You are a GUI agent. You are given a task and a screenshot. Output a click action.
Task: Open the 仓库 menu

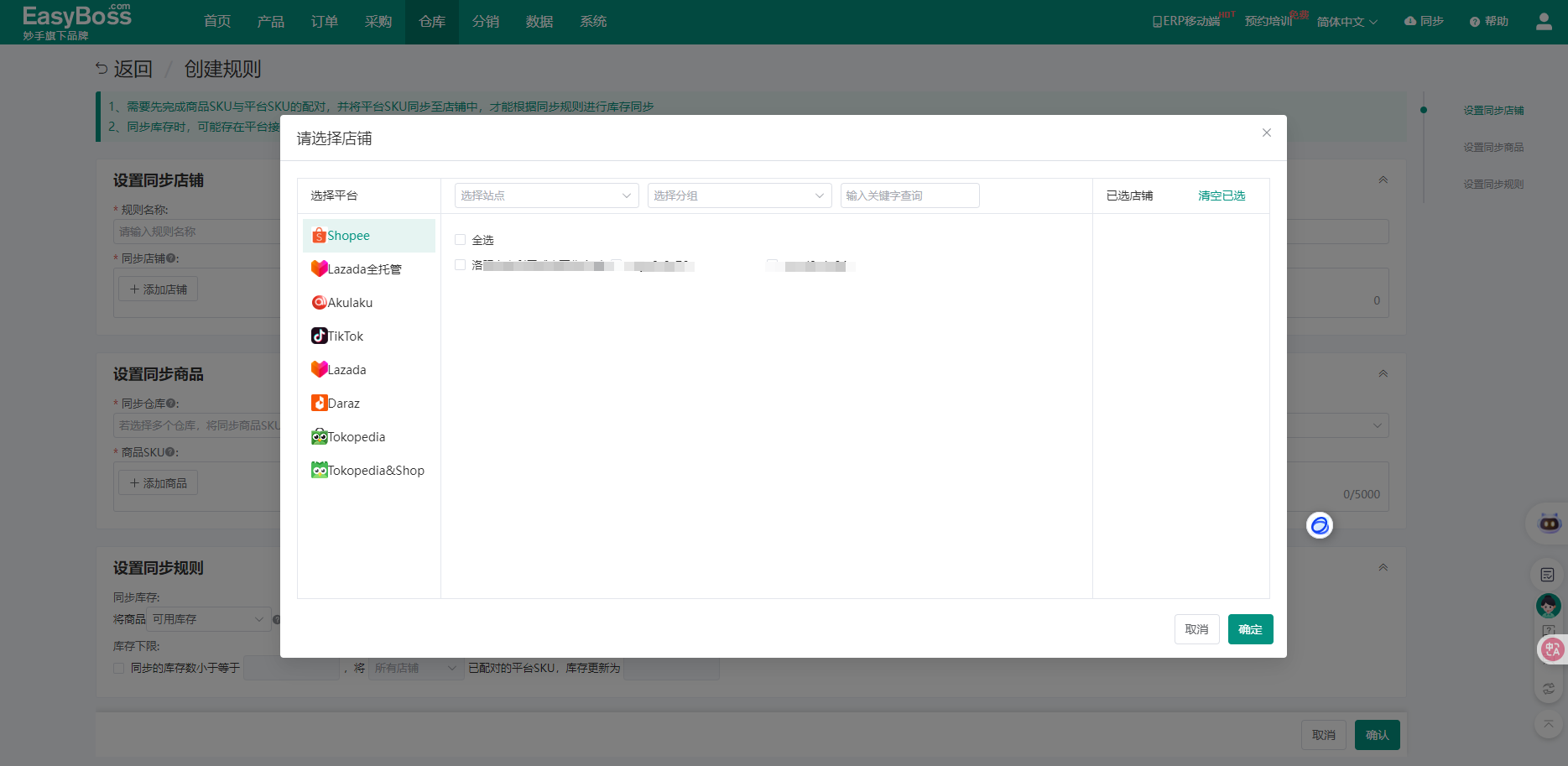pyautogui.click(x=432, y=22)
